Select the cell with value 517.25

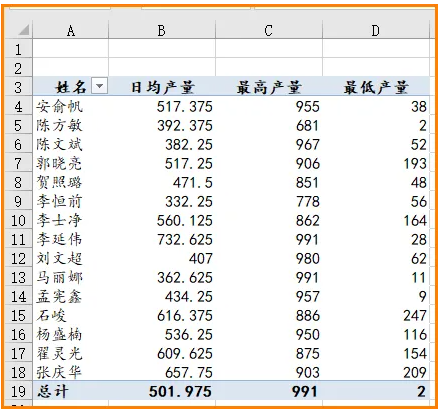pos(162,163)
